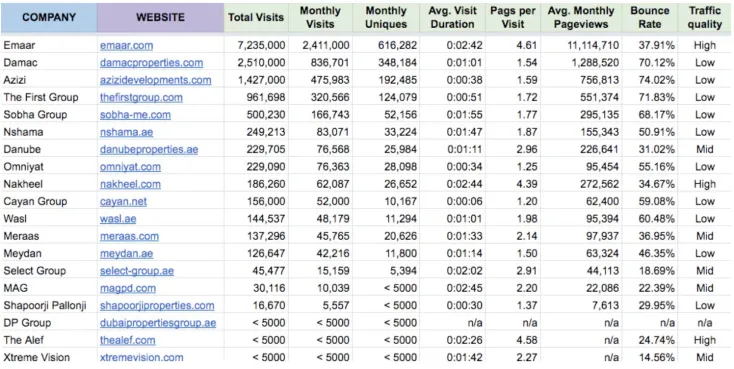Click the Total Visits header
Image resolution: width=734 pixels, height=369 pixels.
(x=256, y=17)
